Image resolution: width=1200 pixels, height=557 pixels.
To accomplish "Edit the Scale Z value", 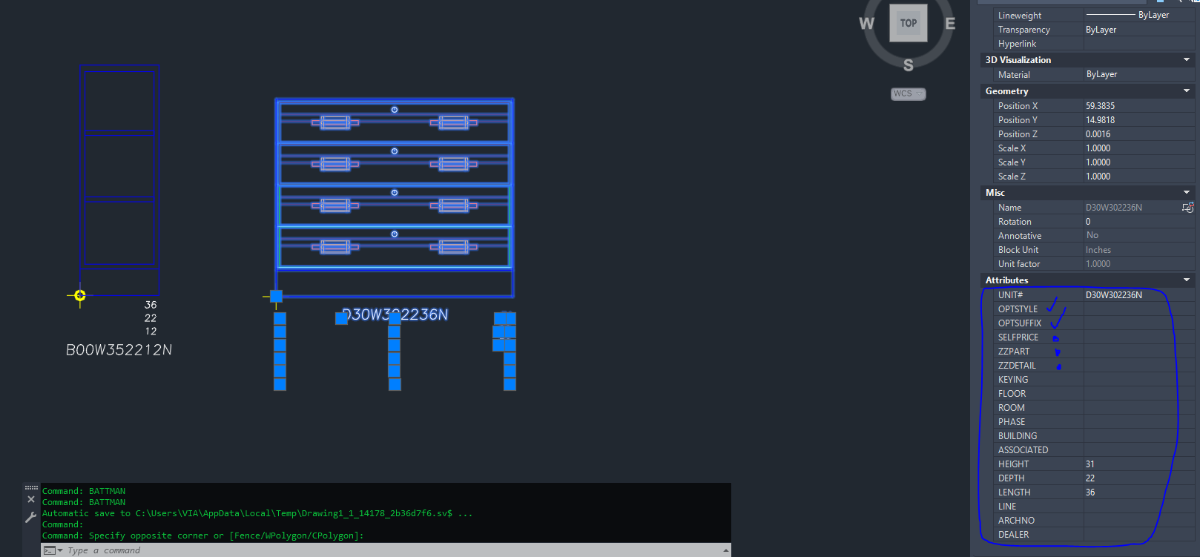I will pyautogui.click(x=1139, y=176).
